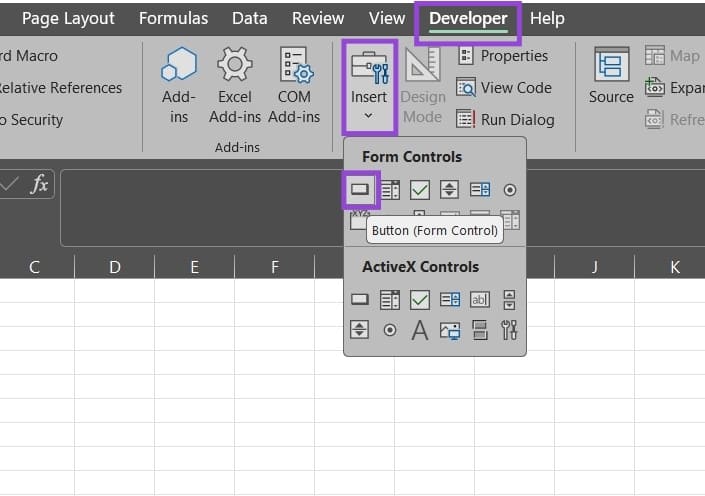
Task: Open COM Add-ins manager
Action: coord(294,85)
